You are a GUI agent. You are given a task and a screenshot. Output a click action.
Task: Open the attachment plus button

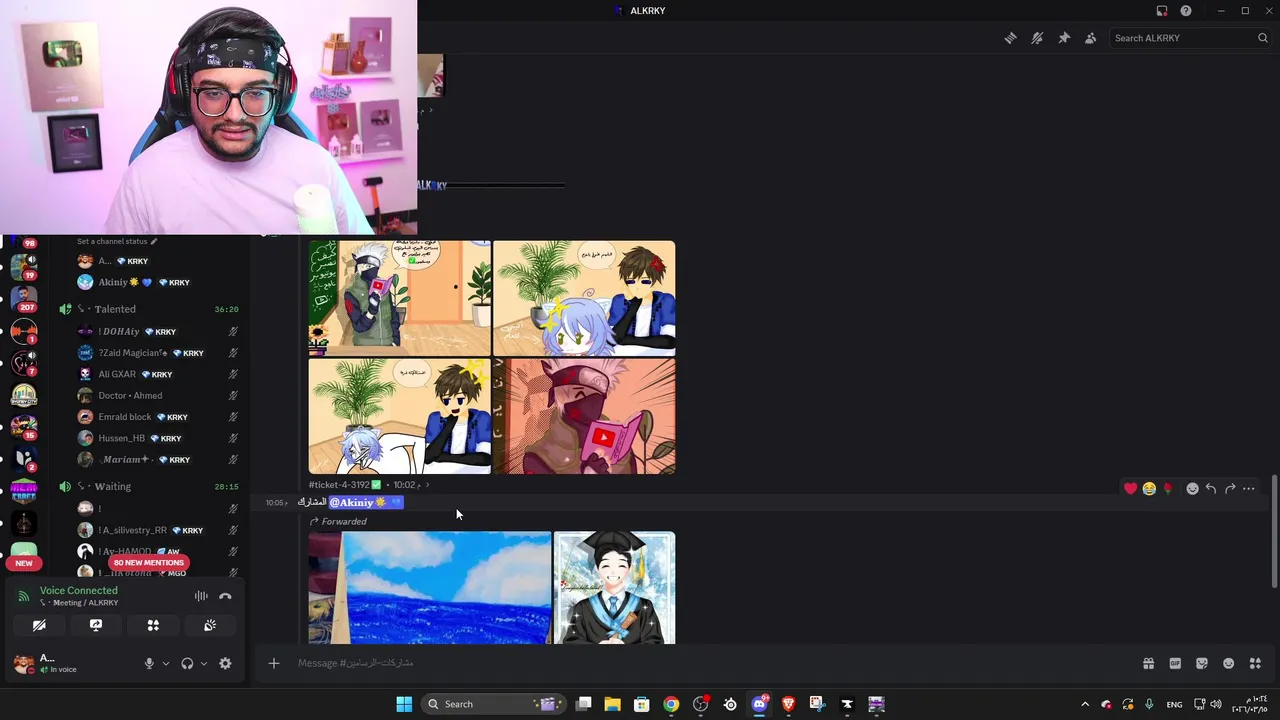click(273, 663)
